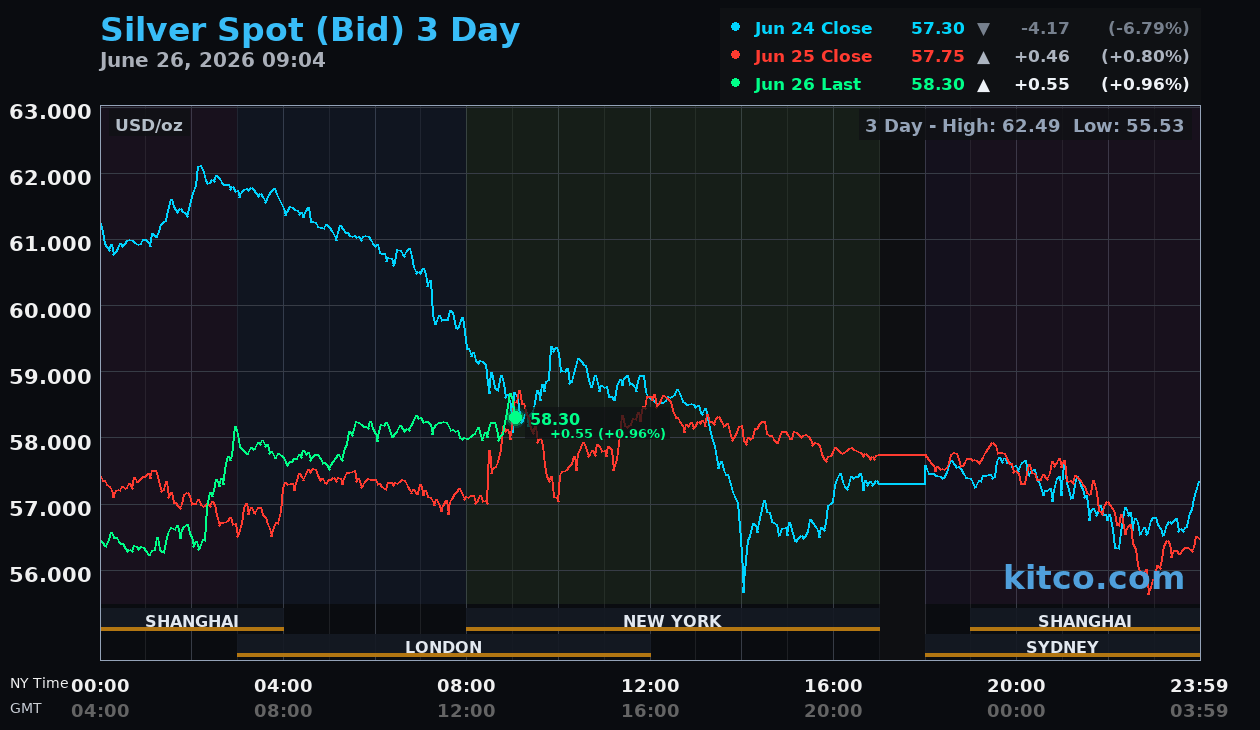This screenshot has height=730, width=1260.
Task: Click the Jun 24 Close legend label
Action: tap(813, 29)
